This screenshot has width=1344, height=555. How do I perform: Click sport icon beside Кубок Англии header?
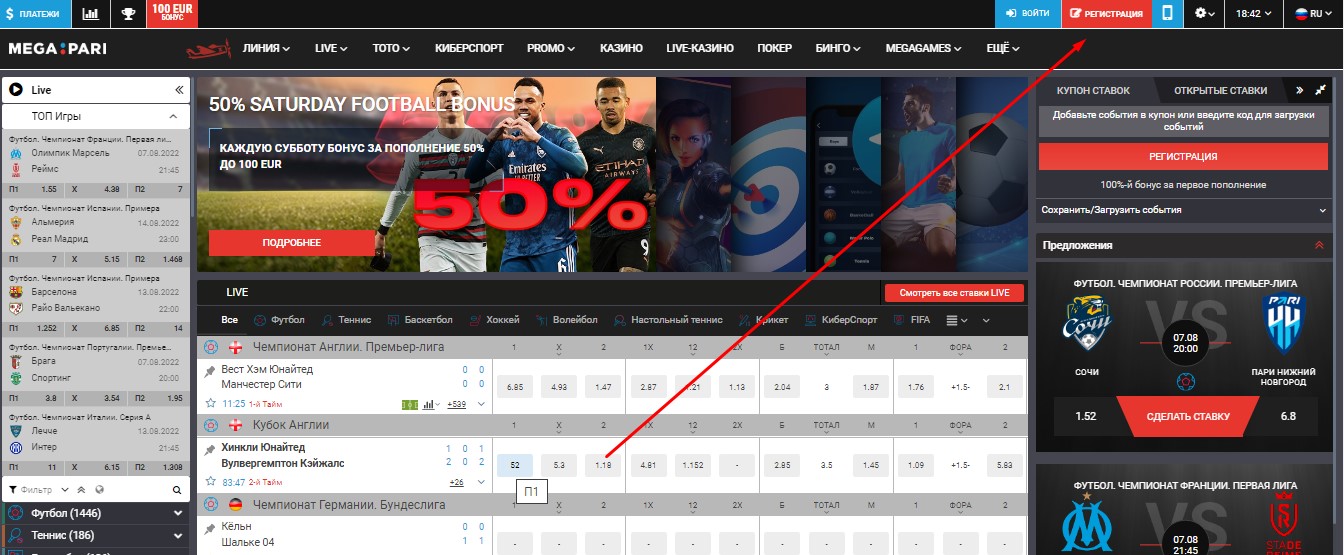(211, 425)
